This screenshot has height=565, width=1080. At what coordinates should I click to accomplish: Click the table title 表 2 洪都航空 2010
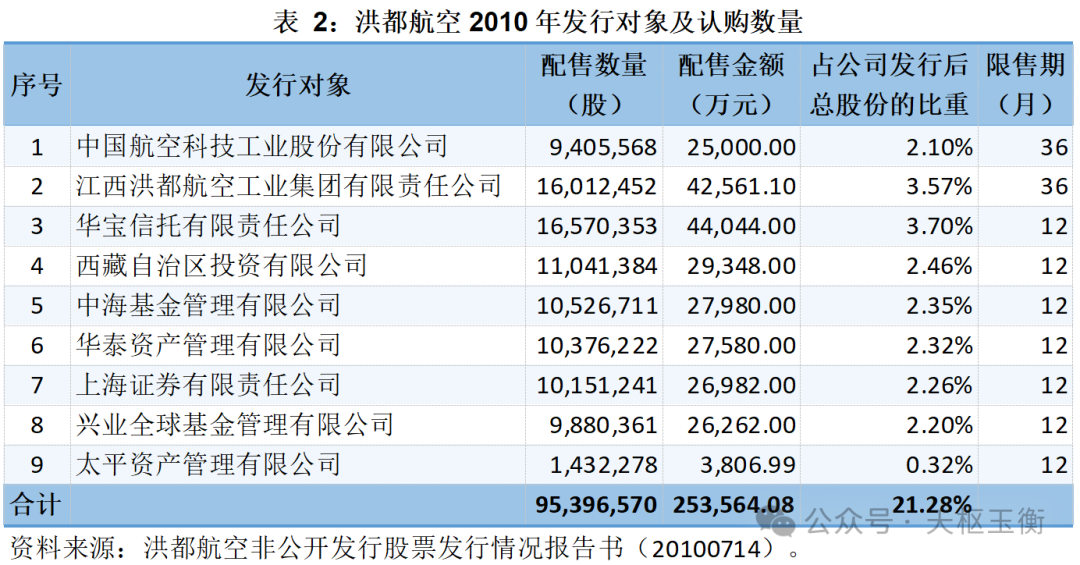pos(538,22)
